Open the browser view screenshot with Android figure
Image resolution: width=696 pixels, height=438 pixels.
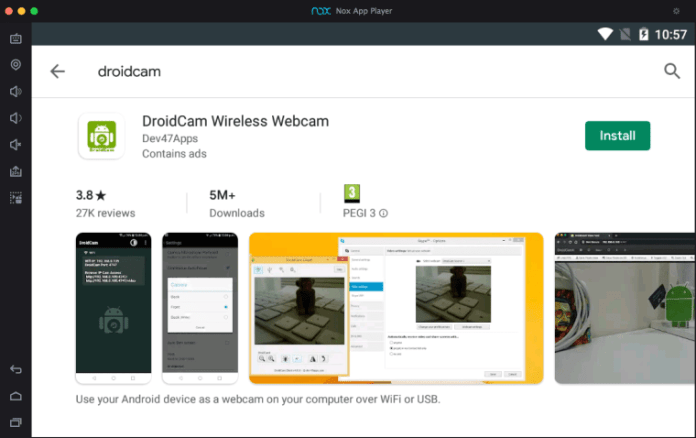point(625,308)
